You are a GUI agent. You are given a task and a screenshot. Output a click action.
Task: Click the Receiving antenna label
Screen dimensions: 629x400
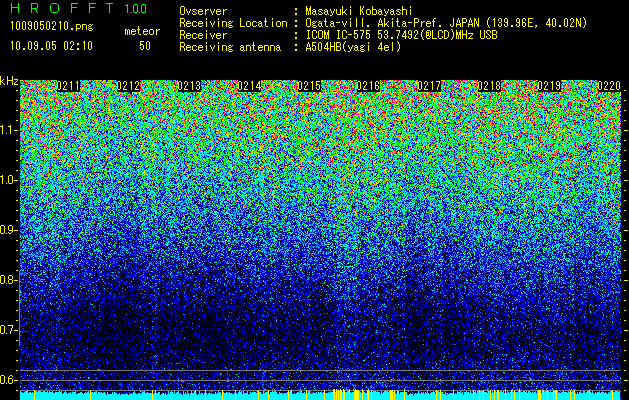(x=230, y=47)
